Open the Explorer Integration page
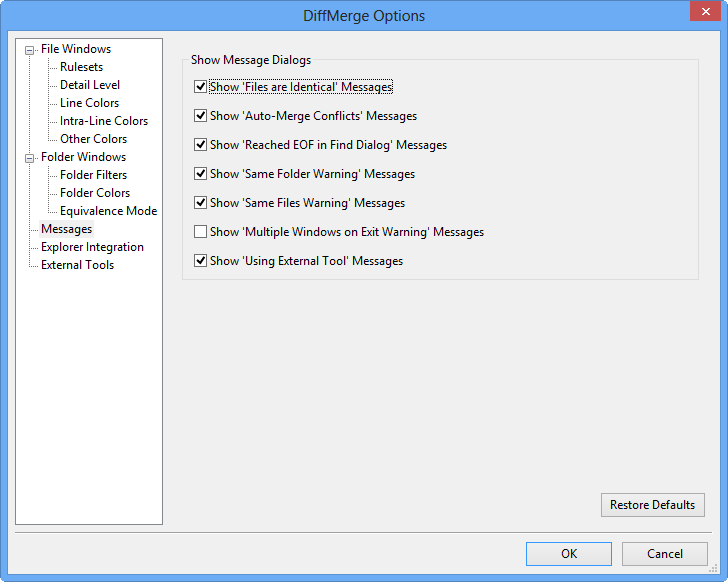The width and height of the screenshot is (728, 582). tap(92, 247)
